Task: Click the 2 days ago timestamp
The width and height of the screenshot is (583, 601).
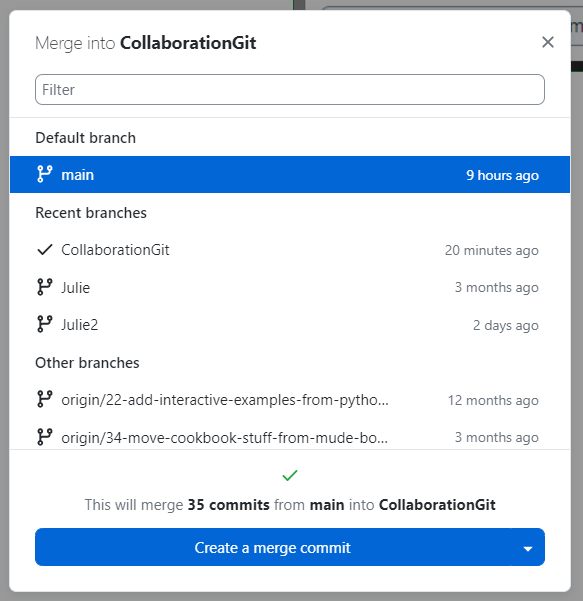Action: (506, 325)
